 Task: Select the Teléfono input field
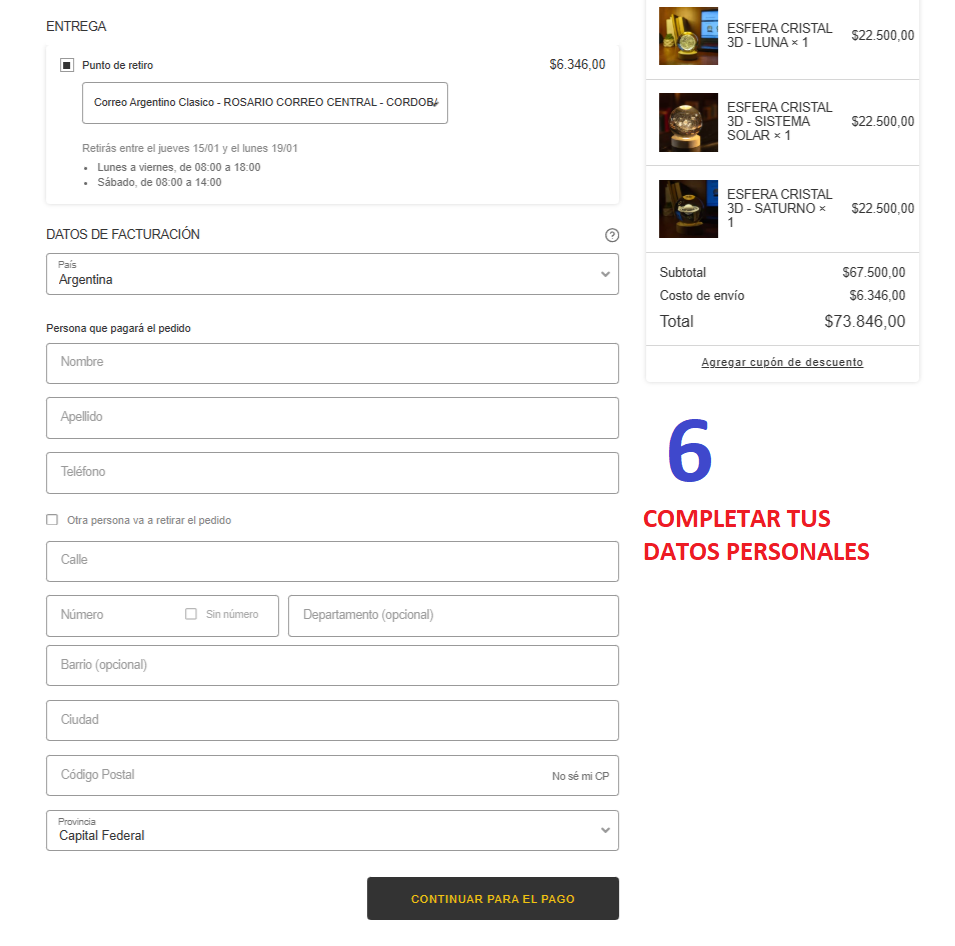(x=332, y=472)
